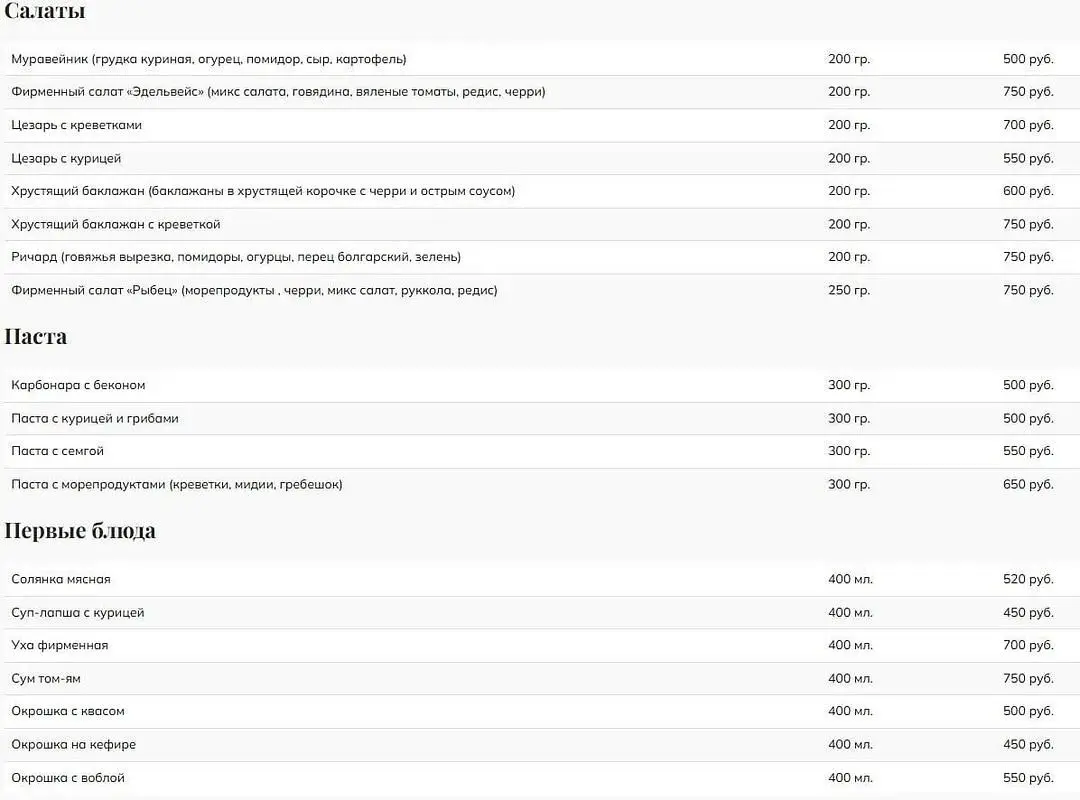The height and width of the screenshot is (800, 1080).
Task: Select Солянка мясная row
Action: [x=542, y=580]
